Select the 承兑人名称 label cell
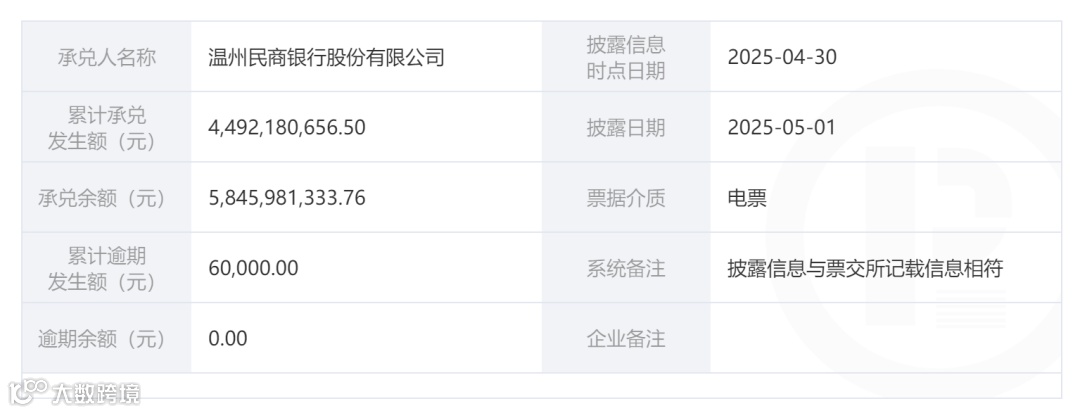 106,57
